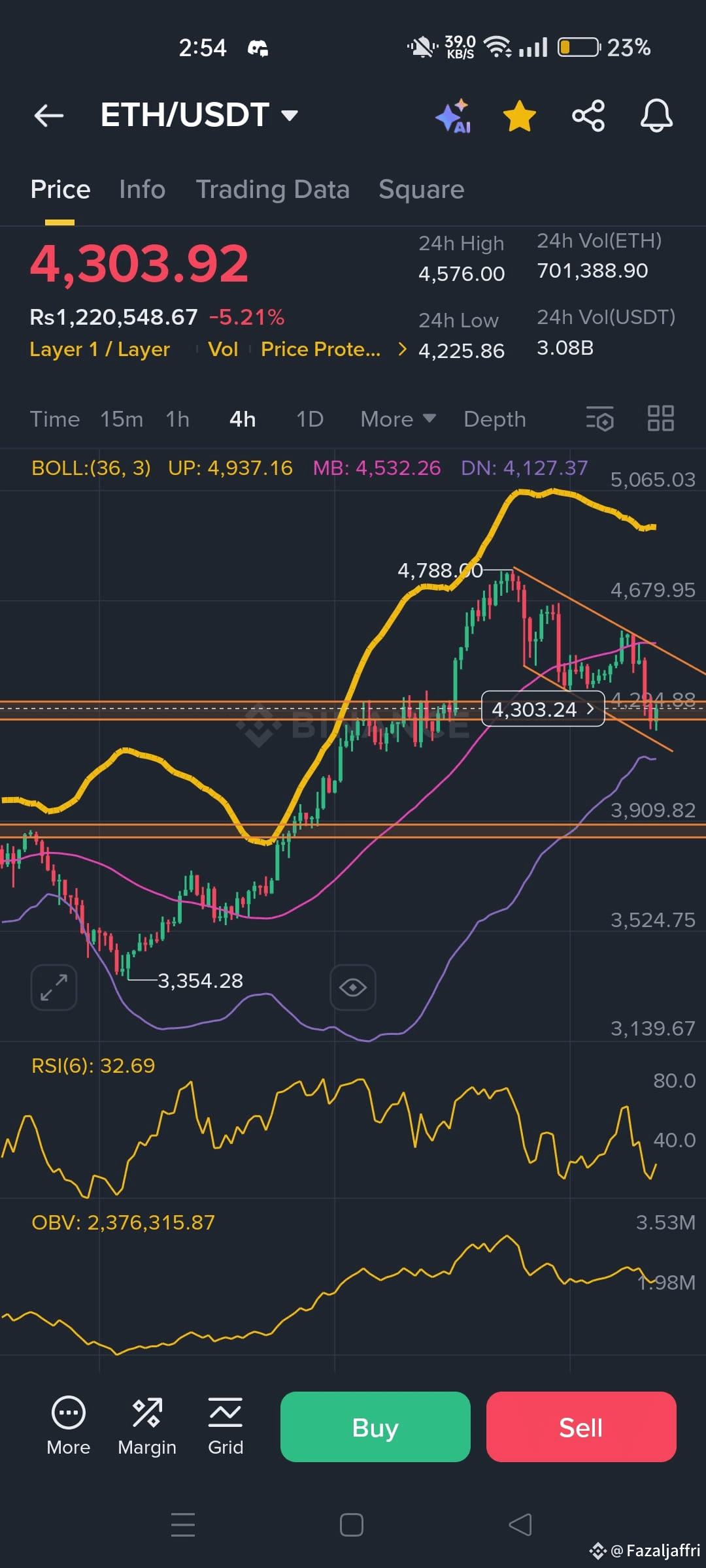Switch to Depth chart view
The image size is (706, 1568).
click(495, 419)
